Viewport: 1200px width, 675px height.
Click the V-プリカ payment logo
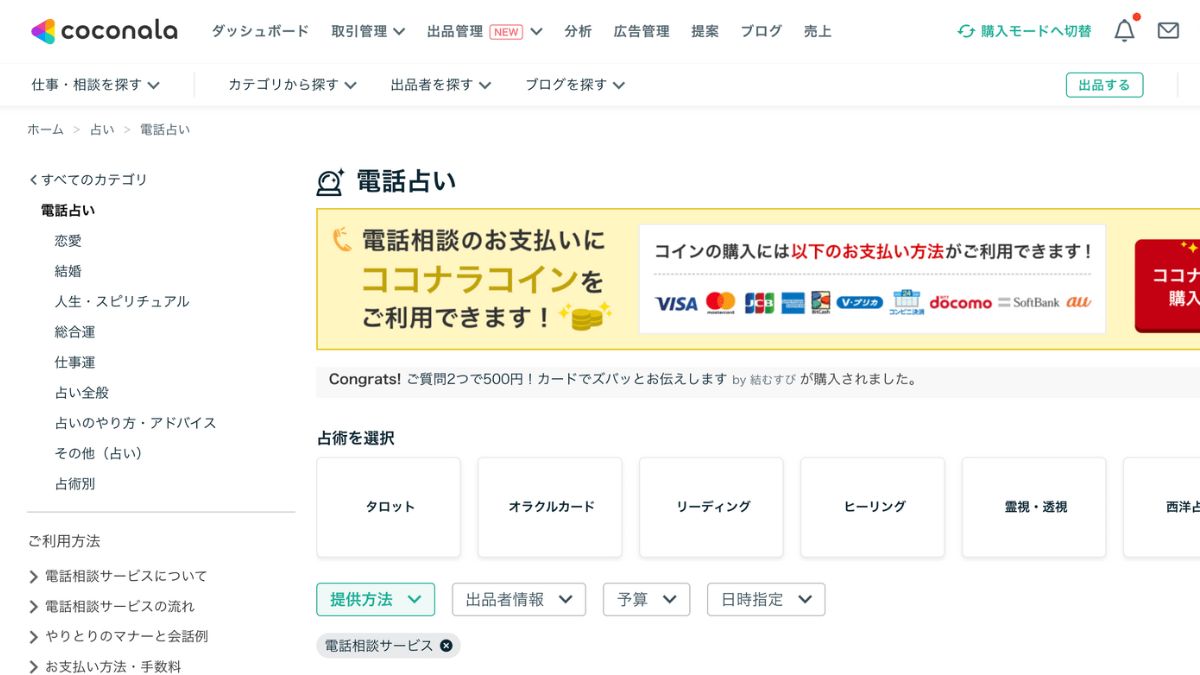click(860, 302)
